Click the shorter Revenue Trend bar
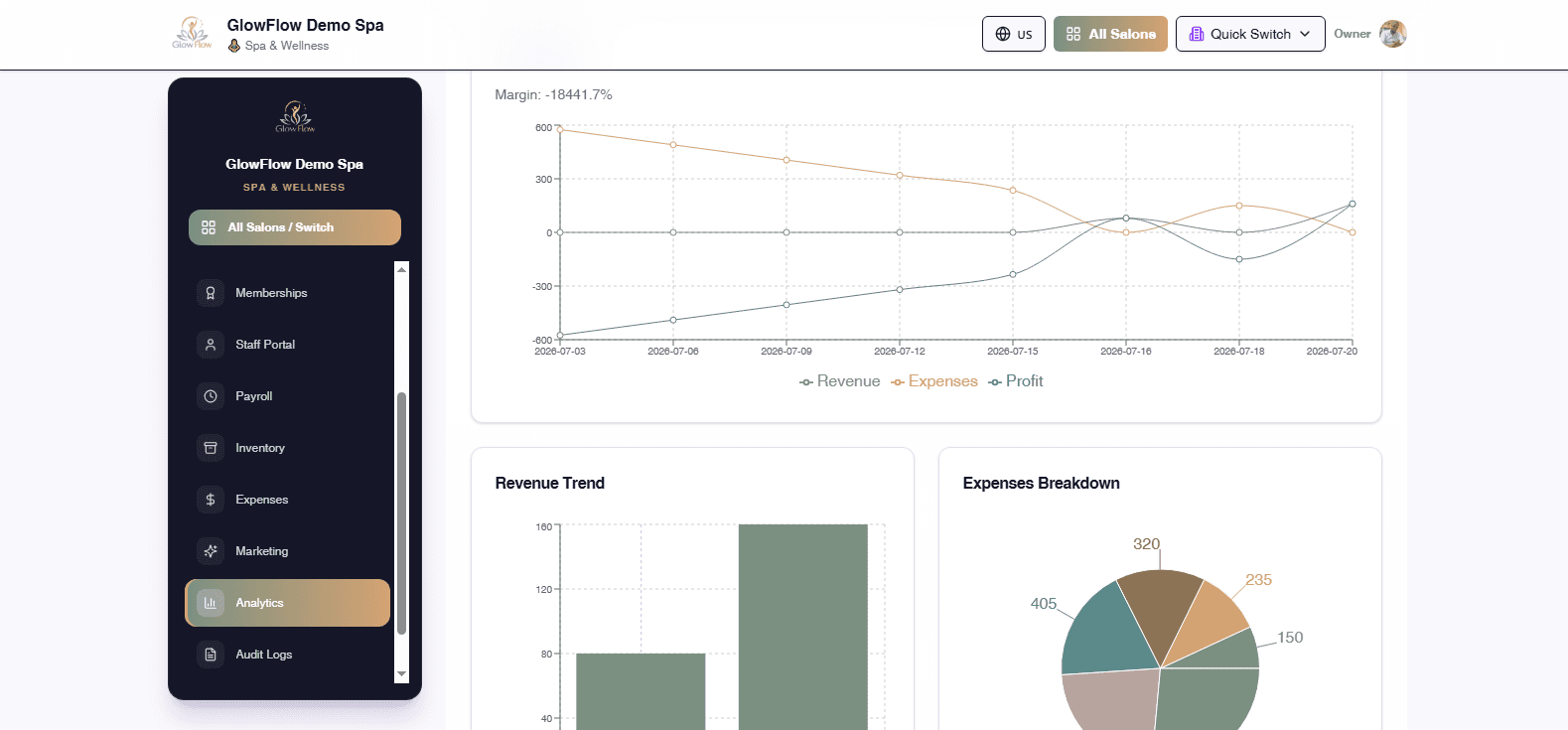This screenshot has width=1568, height=730. pos(641,692)
